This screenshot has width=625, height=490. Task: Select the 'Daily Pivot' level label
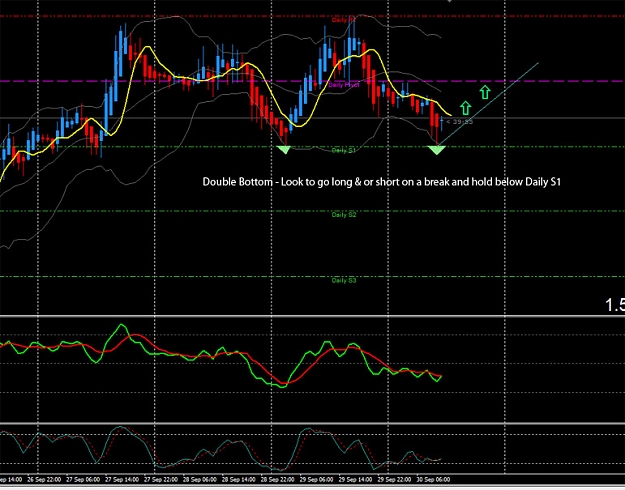coord(344,85)
